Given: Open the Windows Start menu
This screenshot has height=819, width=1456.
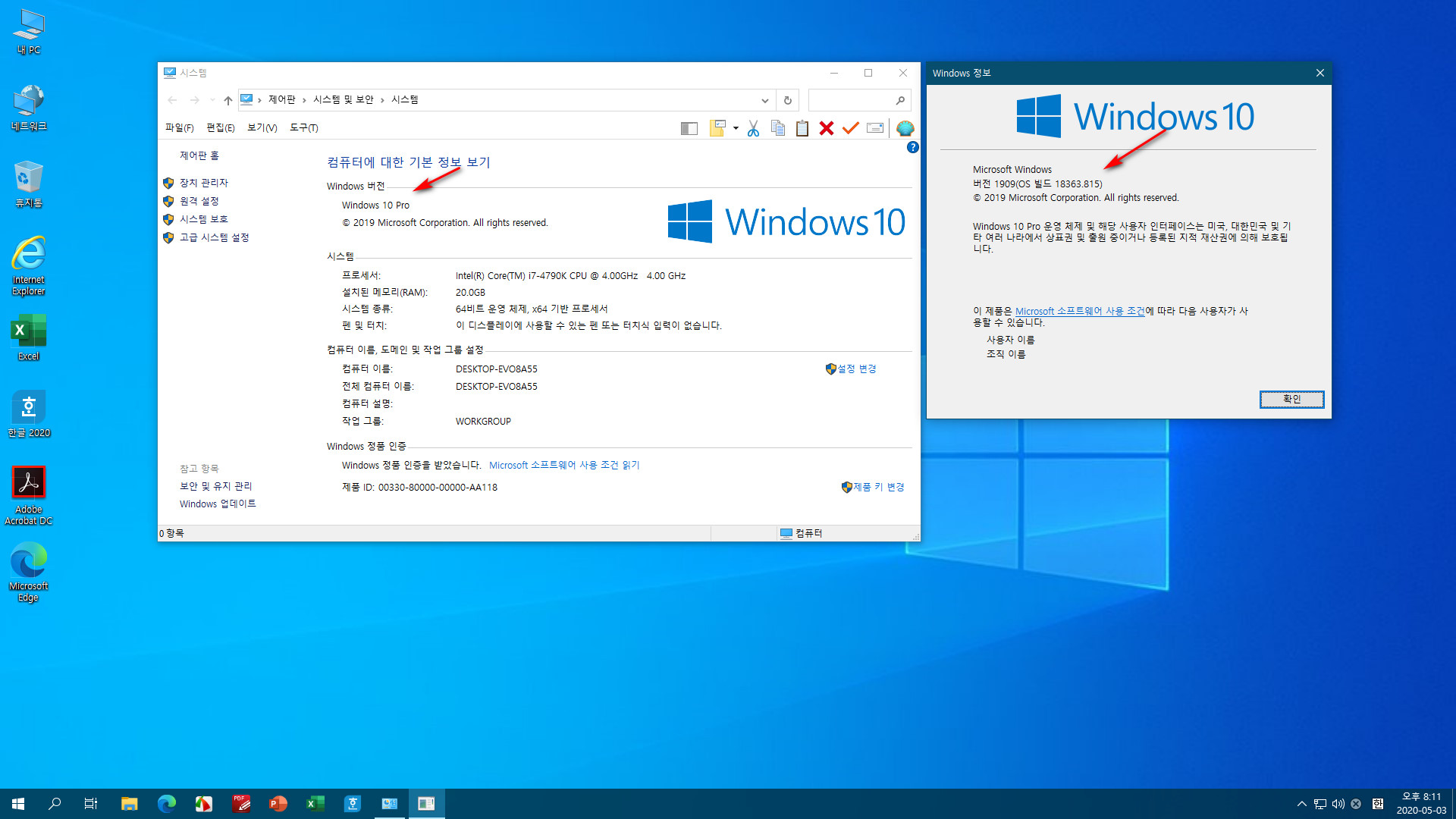Looking at the screenshot, I should (x=18, y=804).
